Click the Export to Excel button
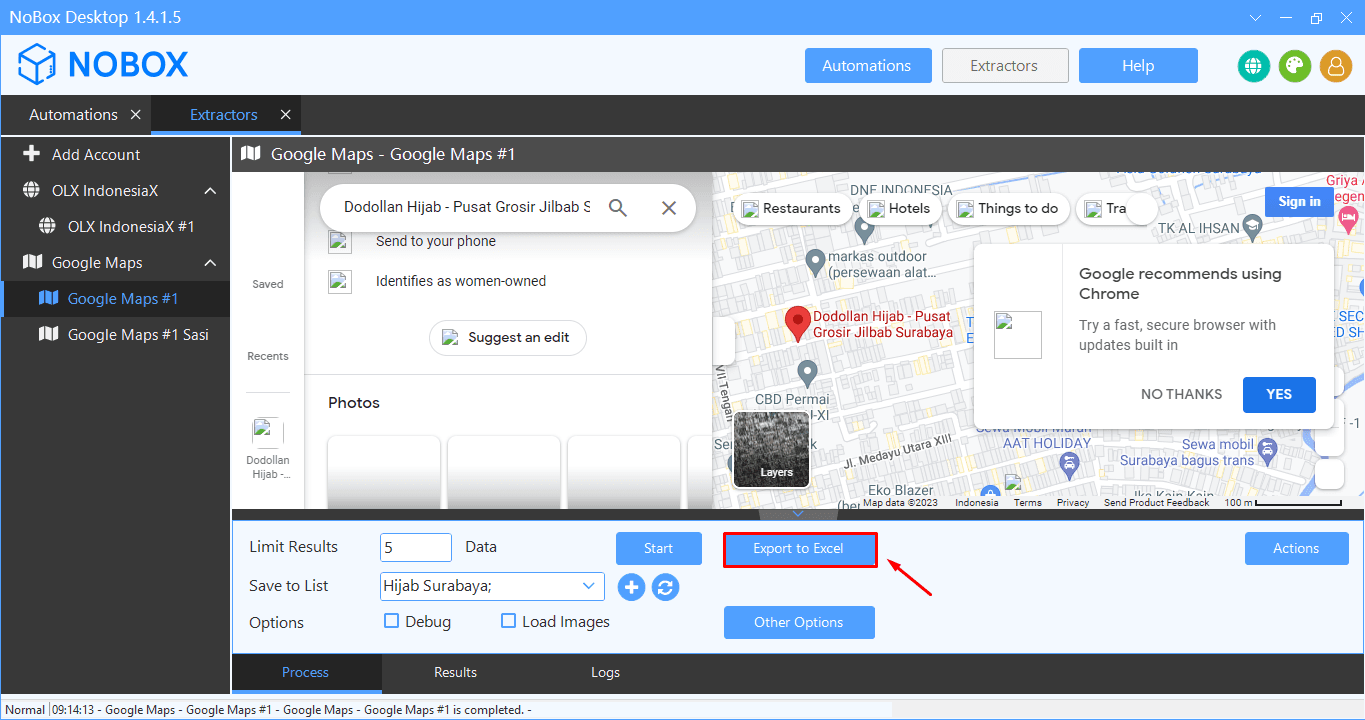The height and width of the screenshot is (720, 1365). [x=799, y=549]
